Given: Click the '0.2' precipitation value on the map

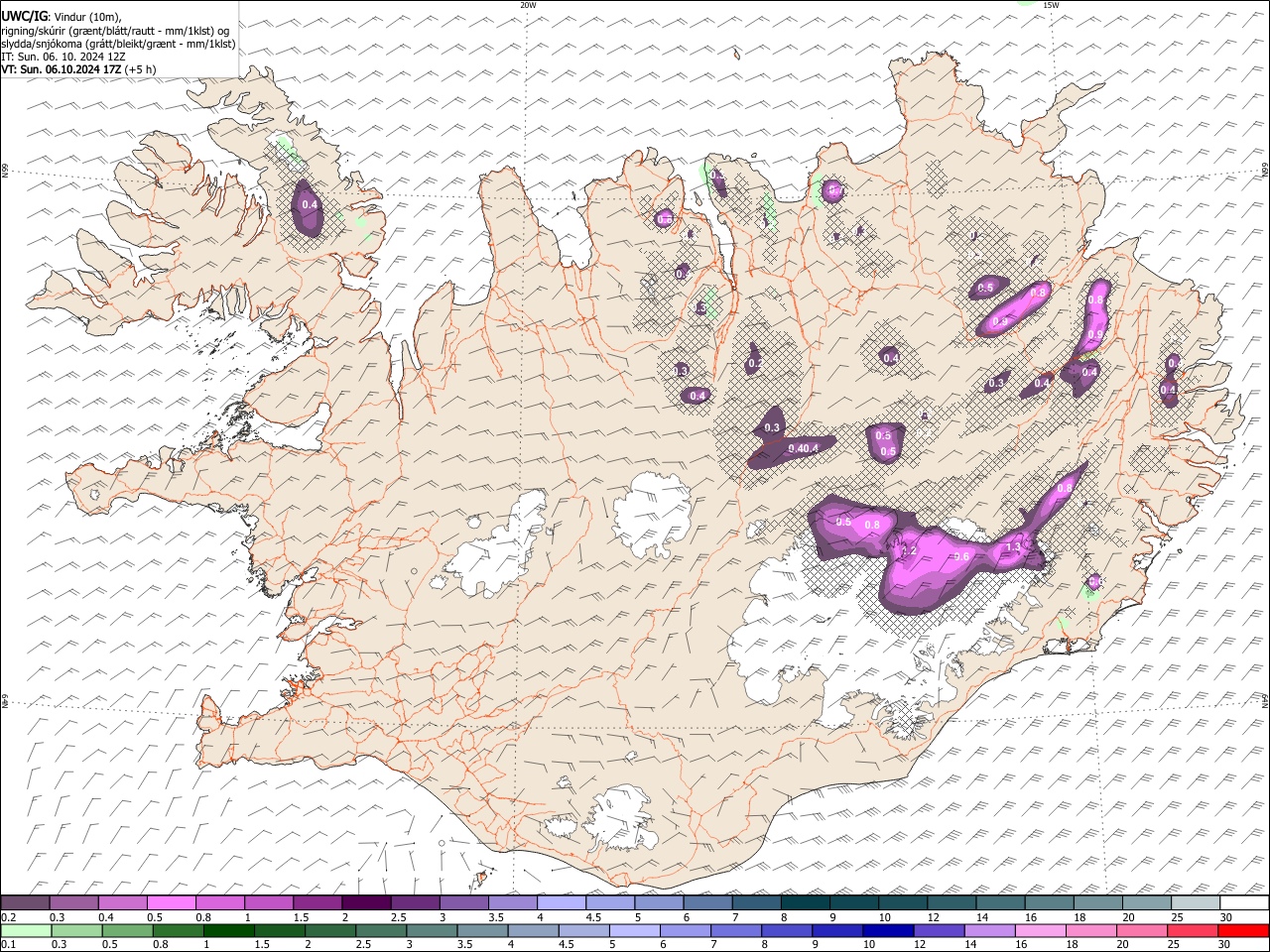Looking at the screenshot, I should tap(754, 364).
